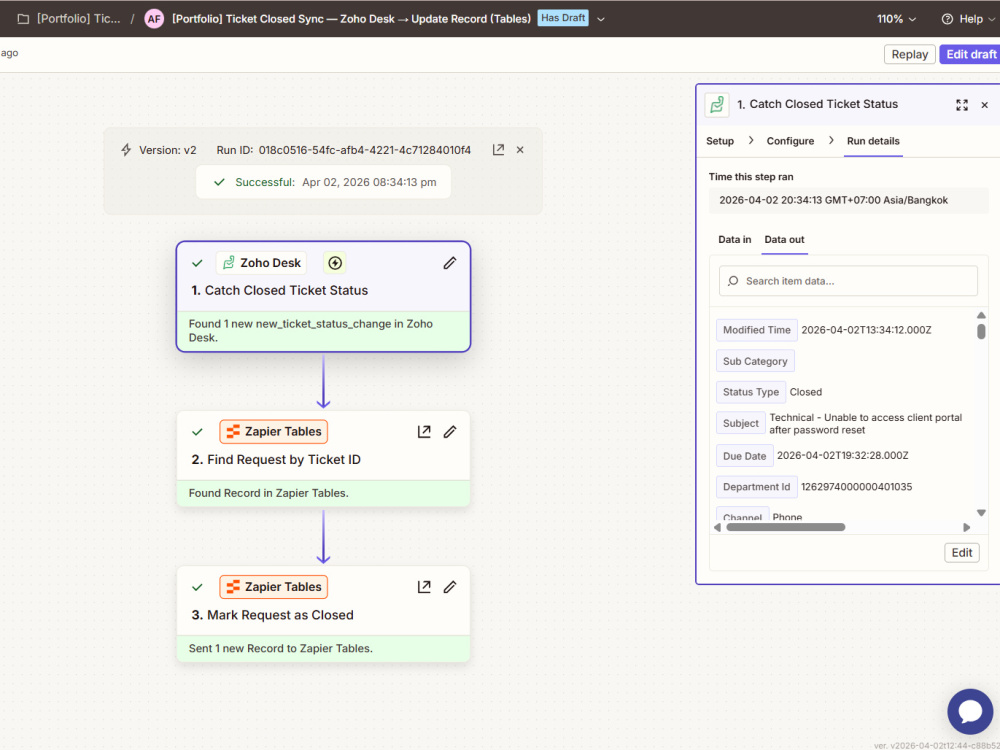Viewport: 1000px width, 750px height.
Task: Select the Find Request by Ticket ID step
Action: pyautogui.click(x=323, y=459)
